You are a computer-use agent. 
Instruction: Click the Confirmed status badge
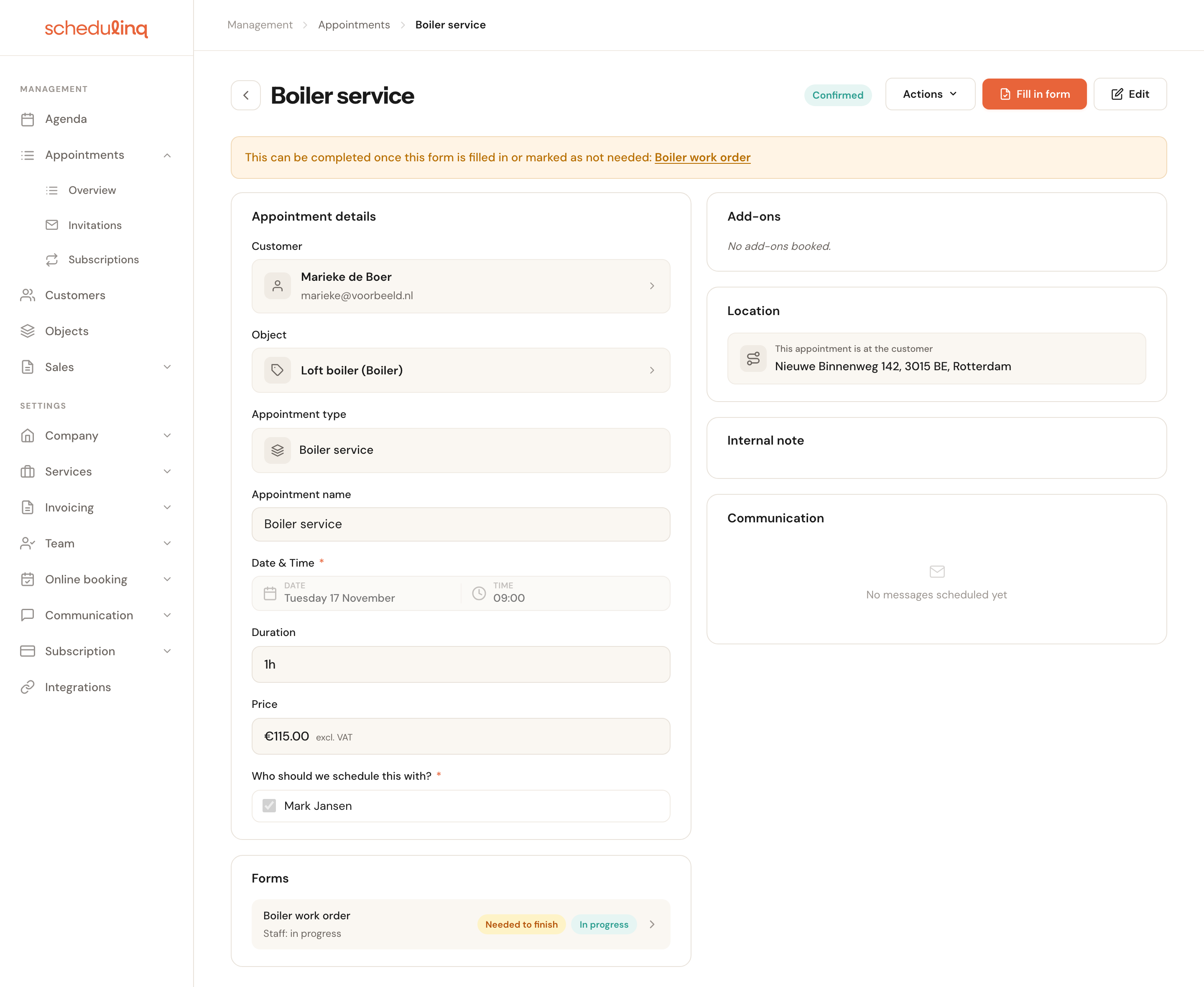point(838,95)
